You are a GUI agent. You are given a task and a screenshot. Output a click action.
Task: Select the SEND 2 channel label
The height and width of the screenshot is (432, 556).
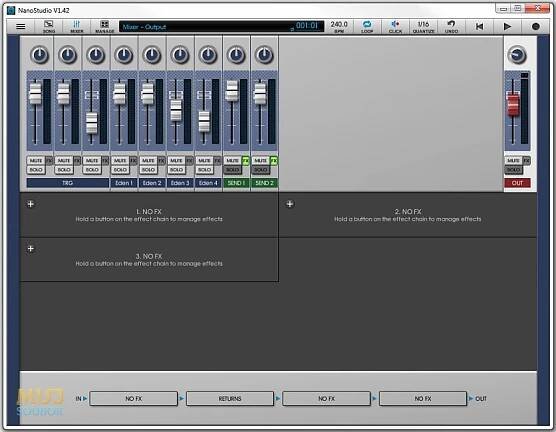point(264,183)
